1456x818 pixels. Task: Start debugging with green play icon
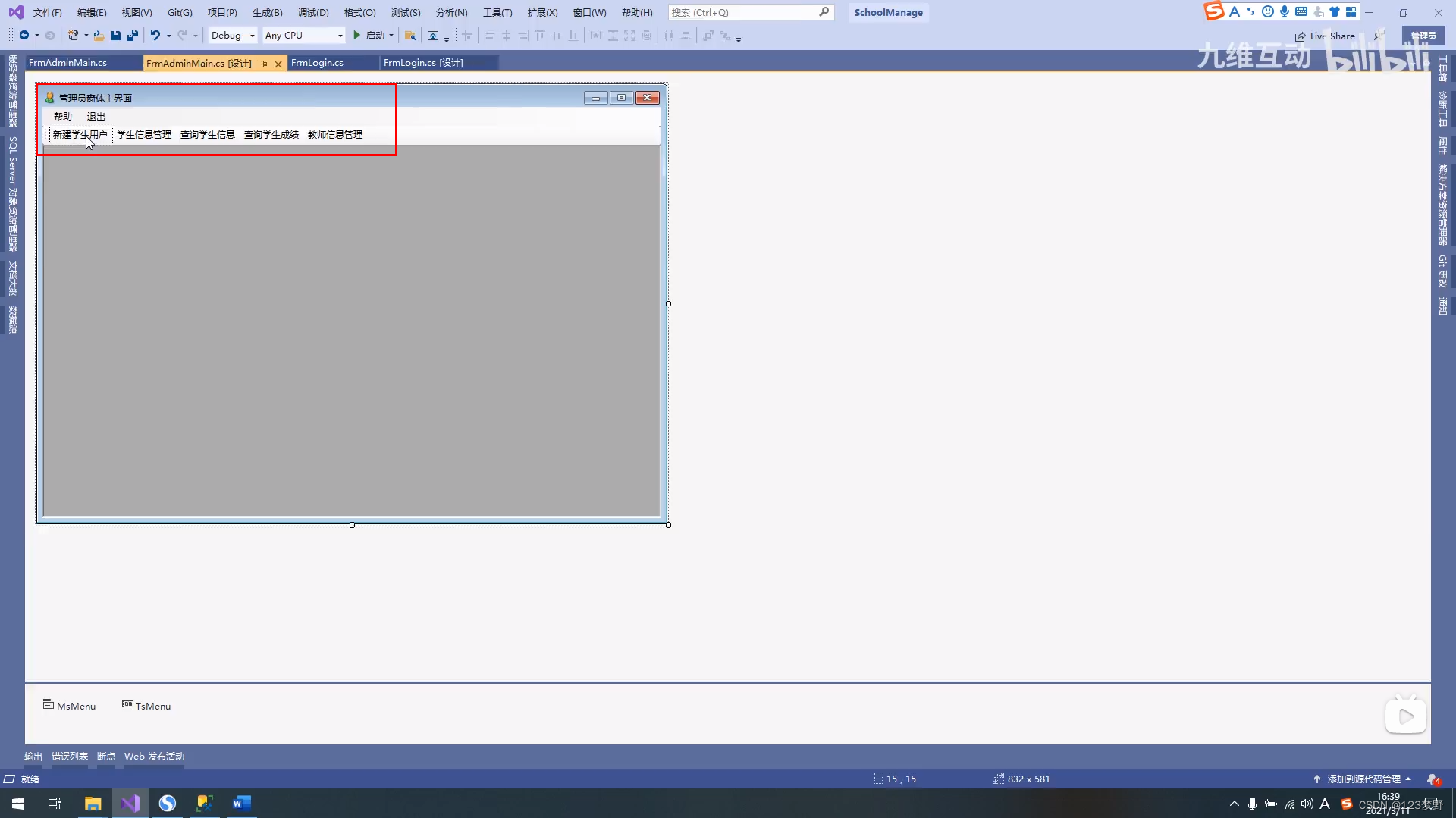click(356, 36)
